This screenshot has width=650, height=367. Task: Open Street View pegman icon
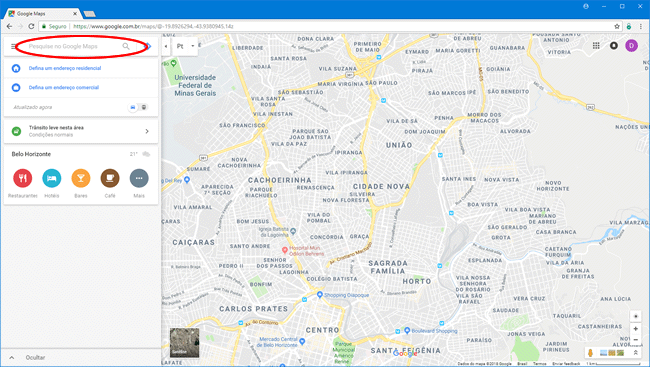tap(590, 353)
